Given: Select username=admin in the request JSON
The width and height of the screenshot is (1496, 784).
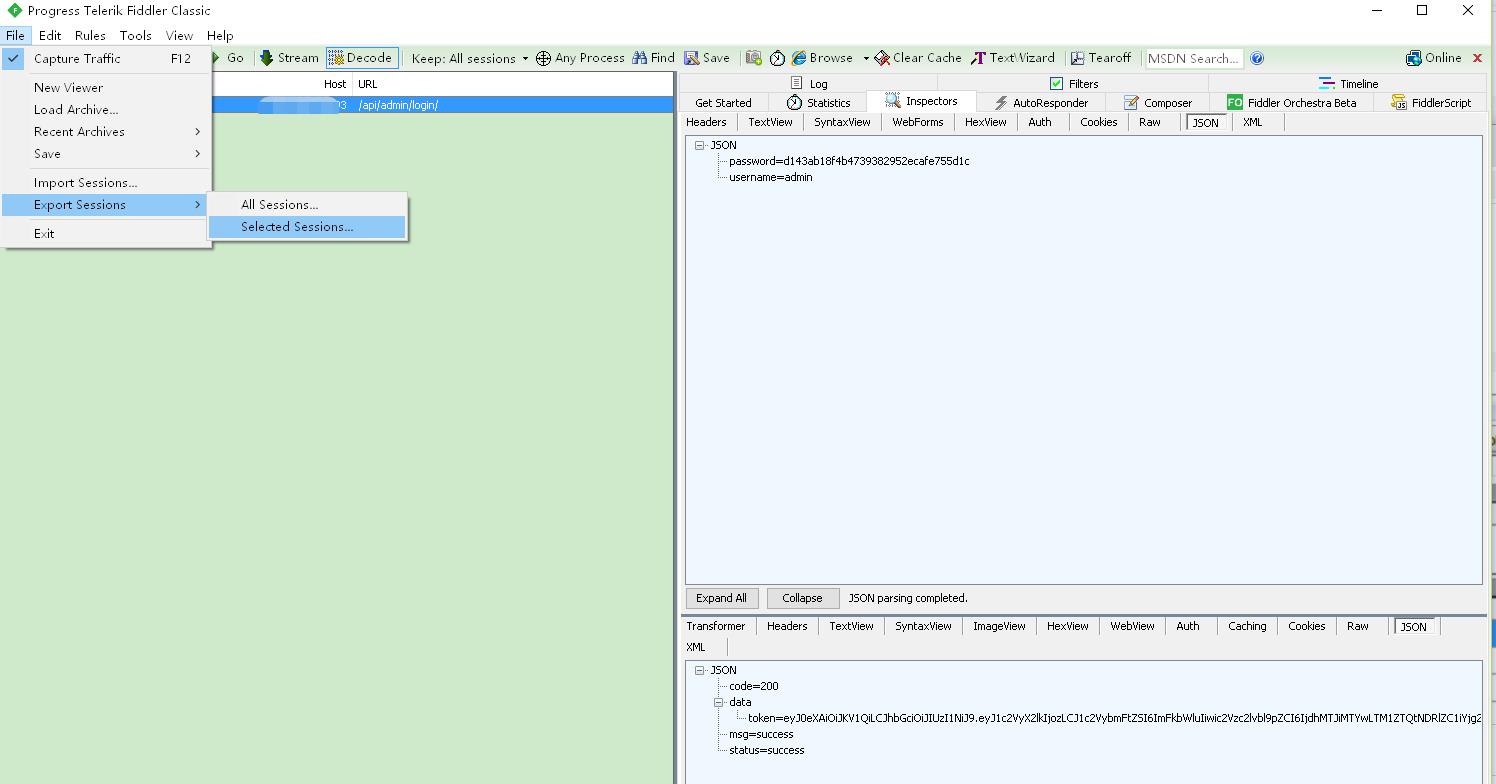Looking at the screenshot, I should coord(770,177).
